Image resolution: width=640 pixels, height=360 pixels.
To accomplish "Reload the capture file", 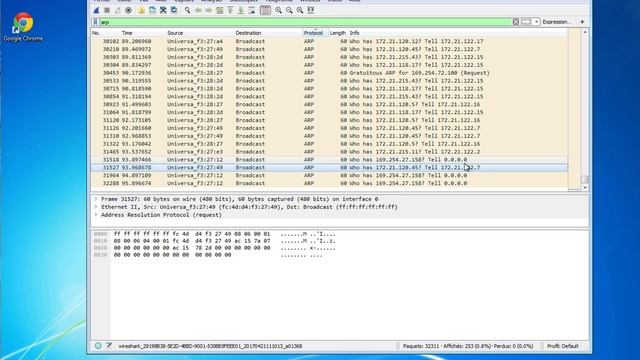I will click(174, 10).
